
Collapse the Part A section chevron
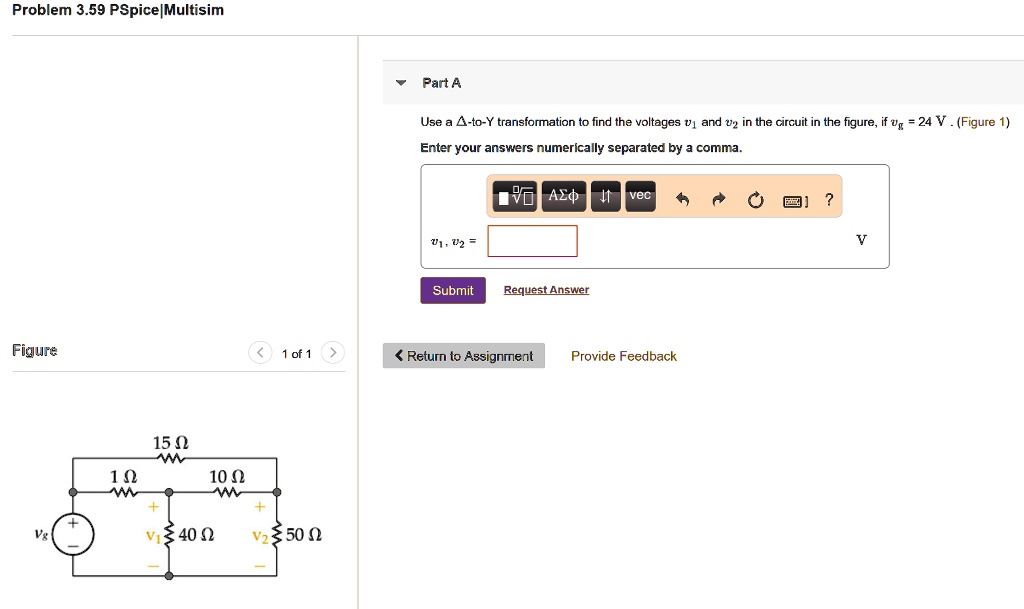[x=399, y=83]
